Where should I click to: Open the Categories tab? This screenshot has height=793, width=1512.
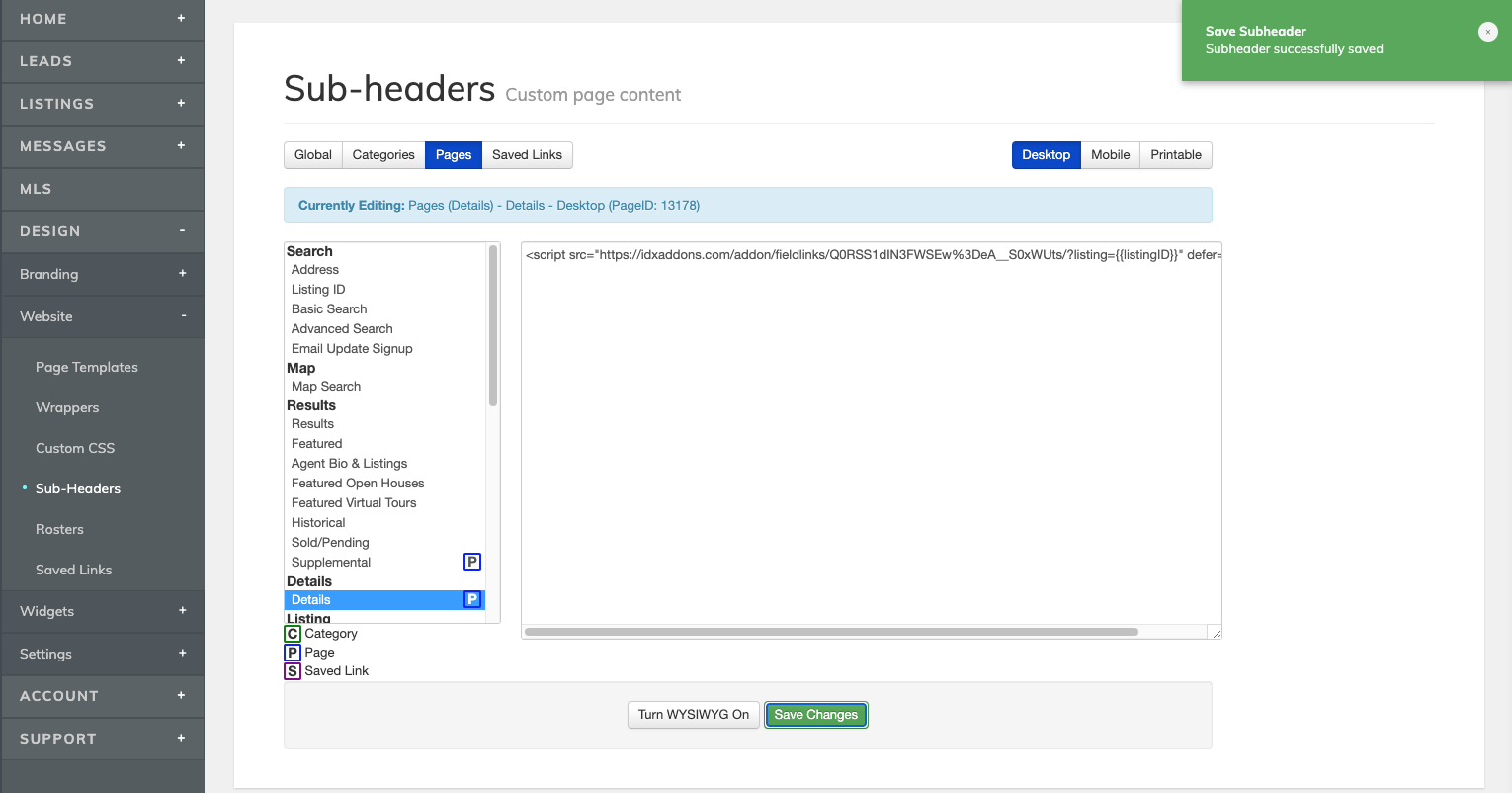(x=383, y=155)
